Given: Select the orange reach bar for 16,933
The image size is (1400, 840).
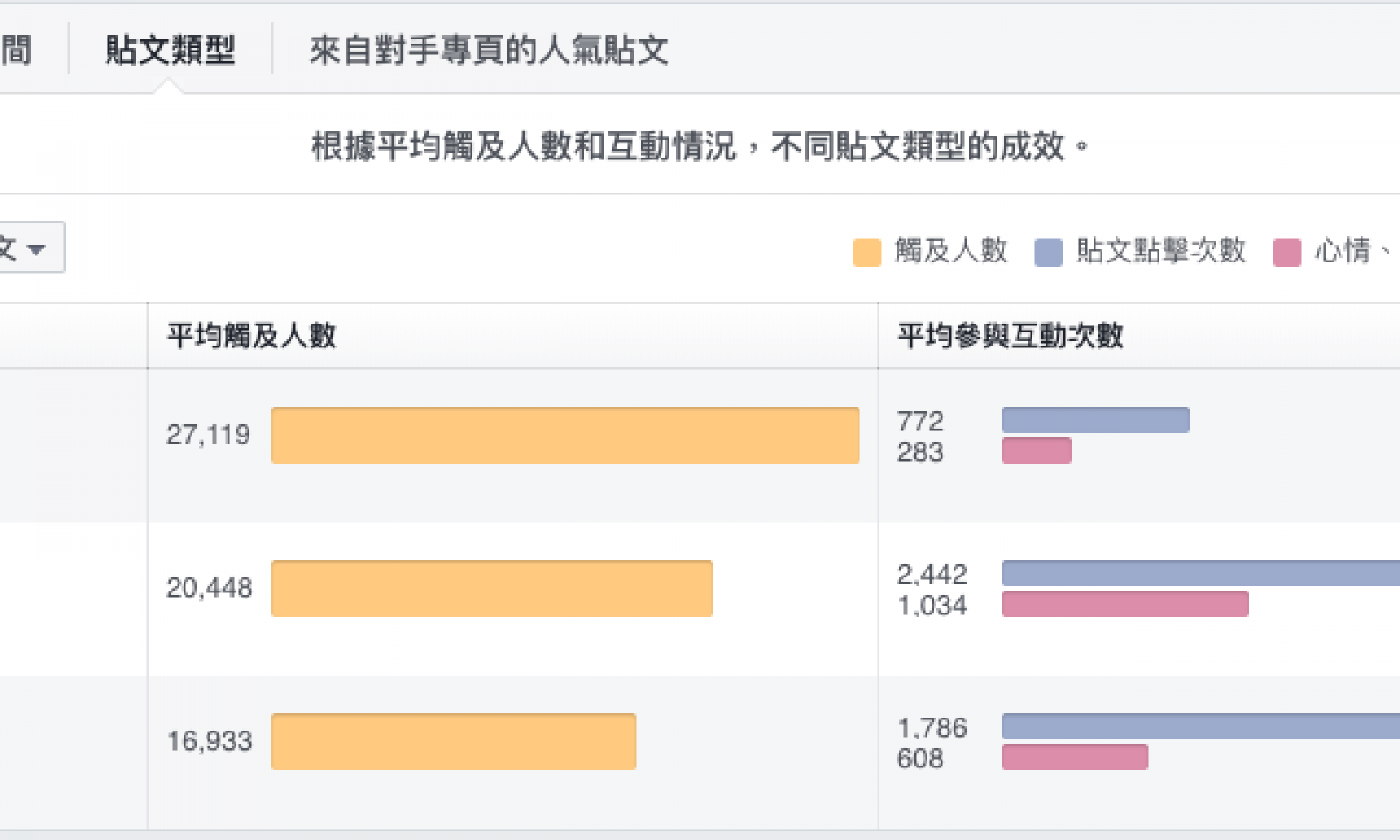Looking at the screenshot, I should pos(453,741).
